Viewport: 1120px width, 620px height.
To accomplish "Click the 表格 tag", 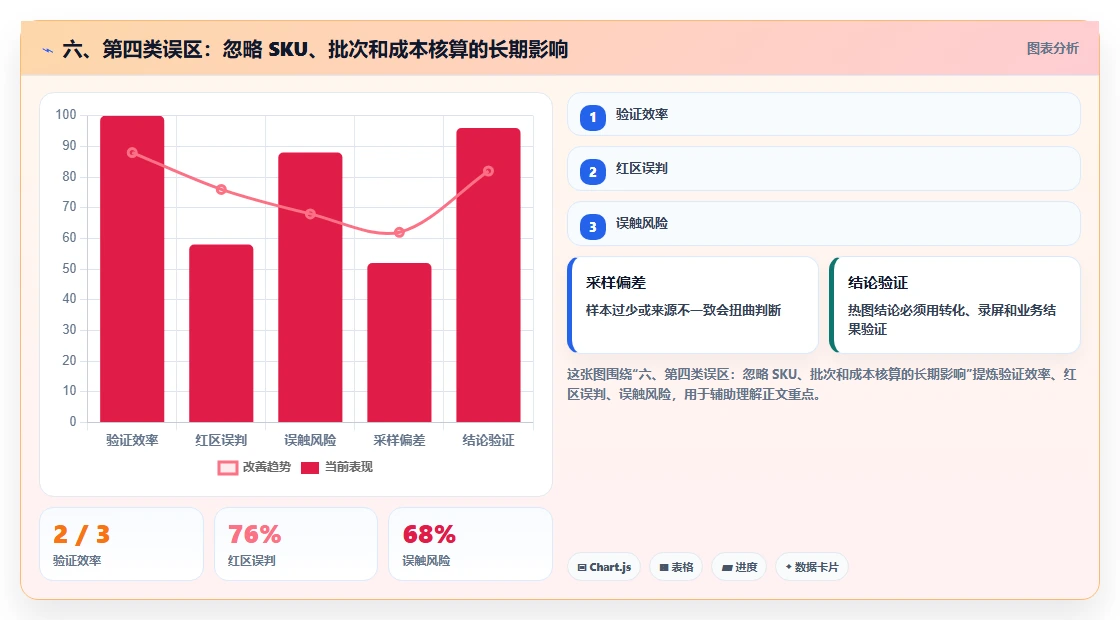I will click(x=676, y=567).
